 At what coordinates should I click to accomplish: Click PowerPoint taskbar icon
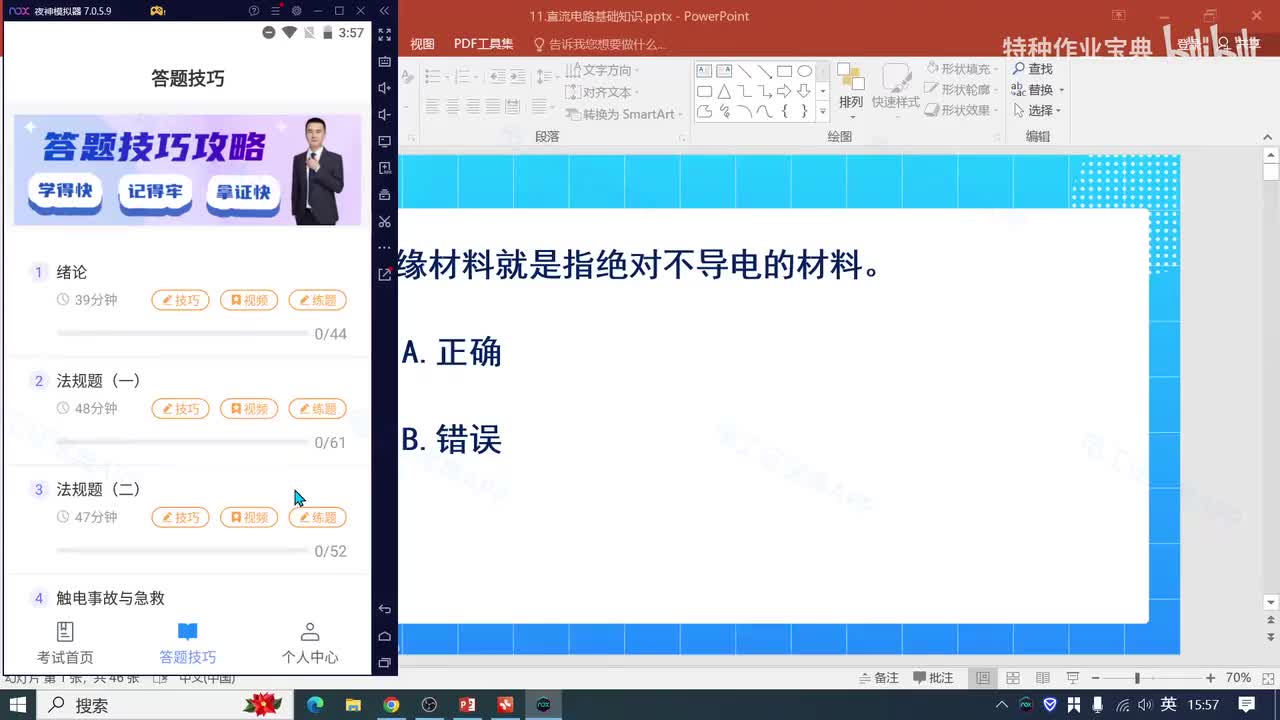click(x=467, y=705)
